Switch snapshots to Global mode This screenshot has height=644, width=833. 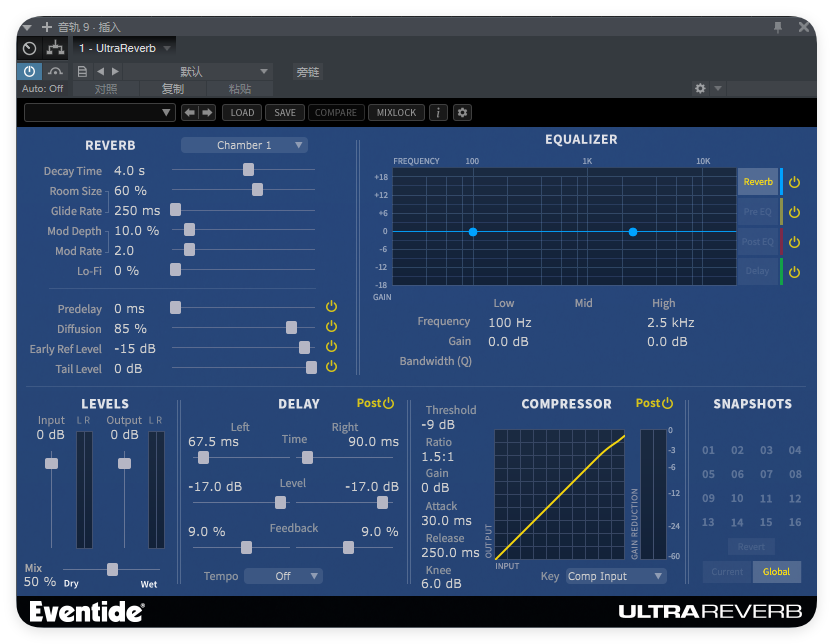(776, 572)
